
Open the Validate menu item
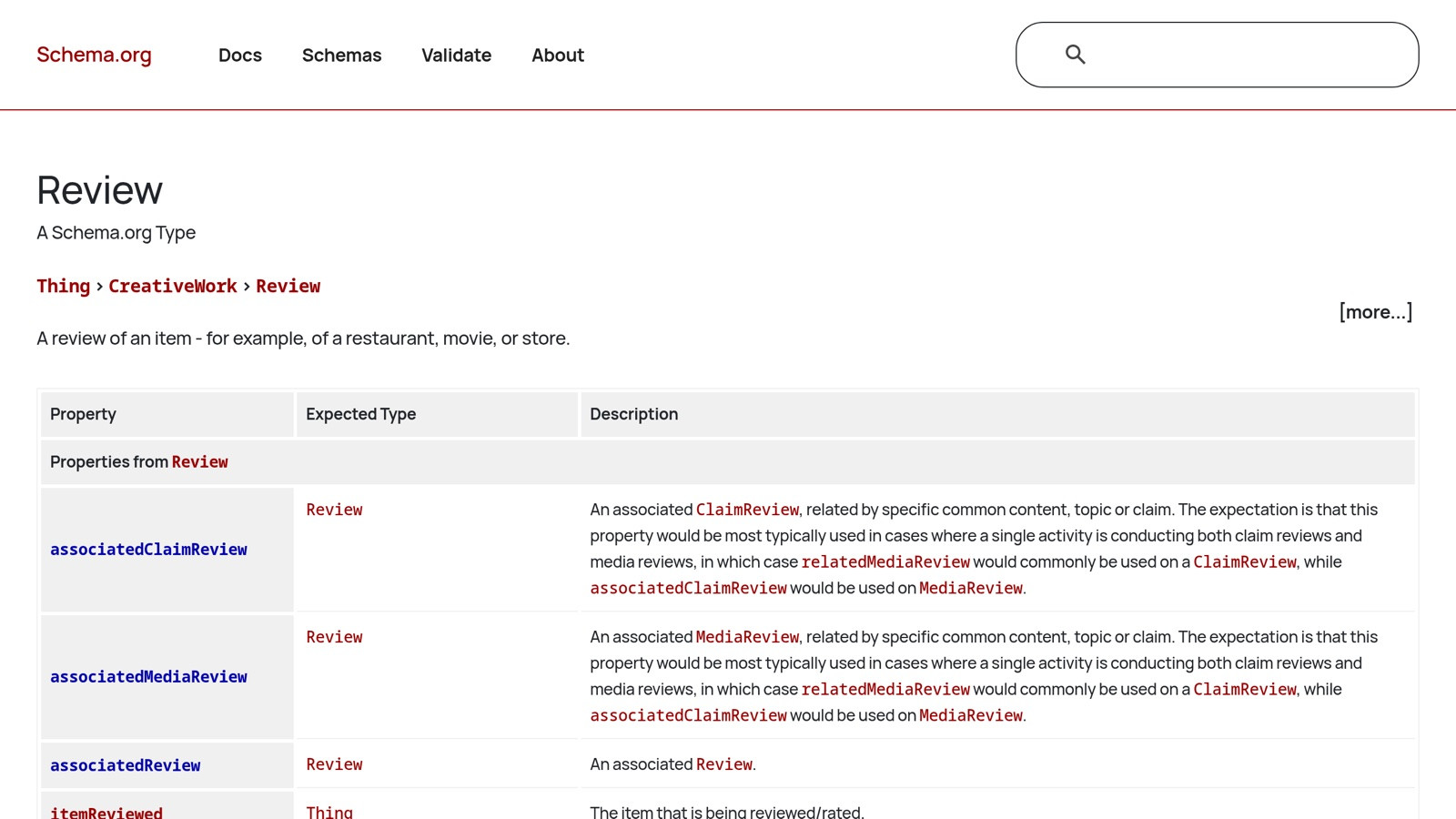(x=456, y=56)
